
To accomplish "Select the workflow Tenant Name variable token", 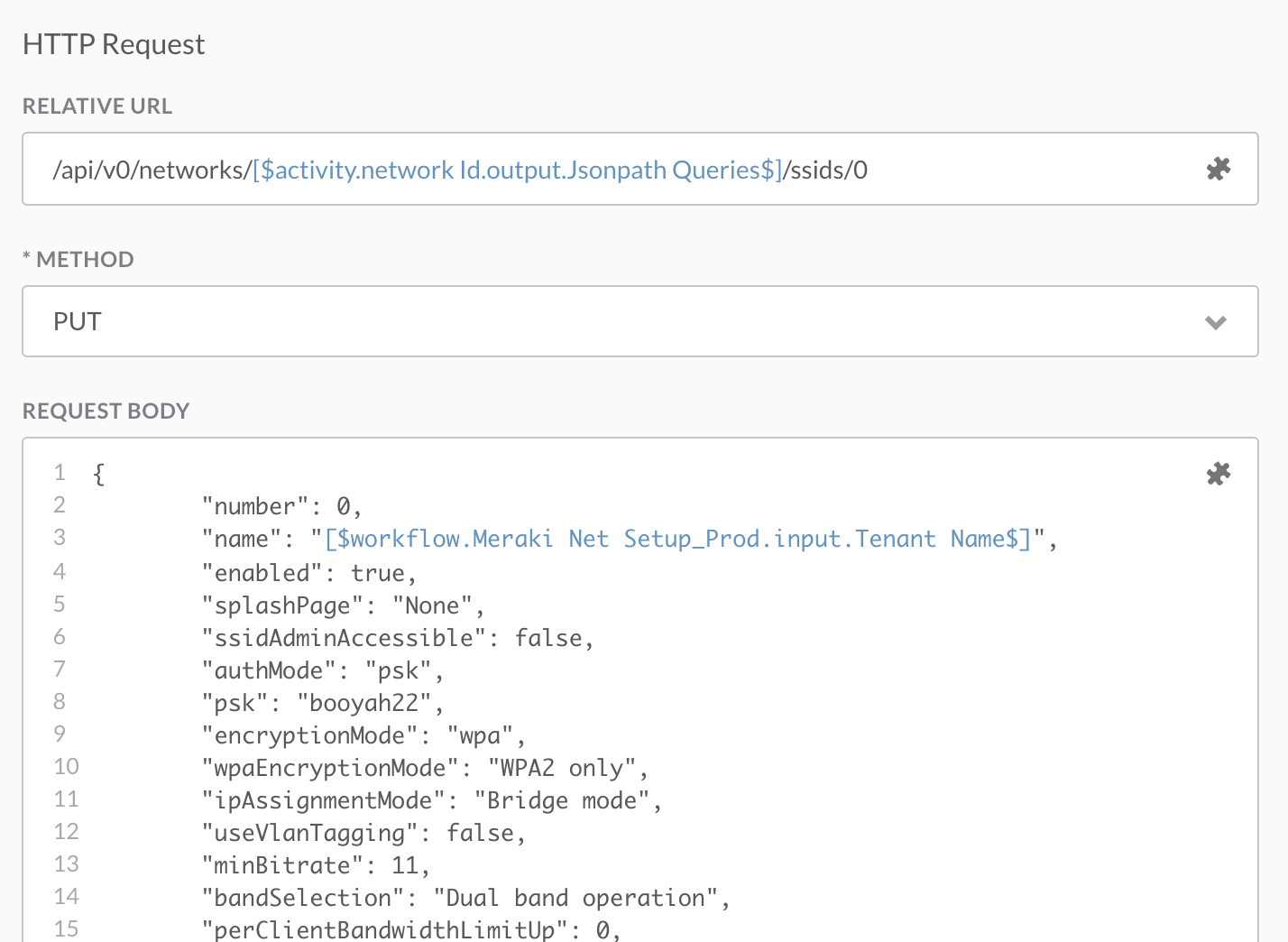I will click(x=677, y=540).
